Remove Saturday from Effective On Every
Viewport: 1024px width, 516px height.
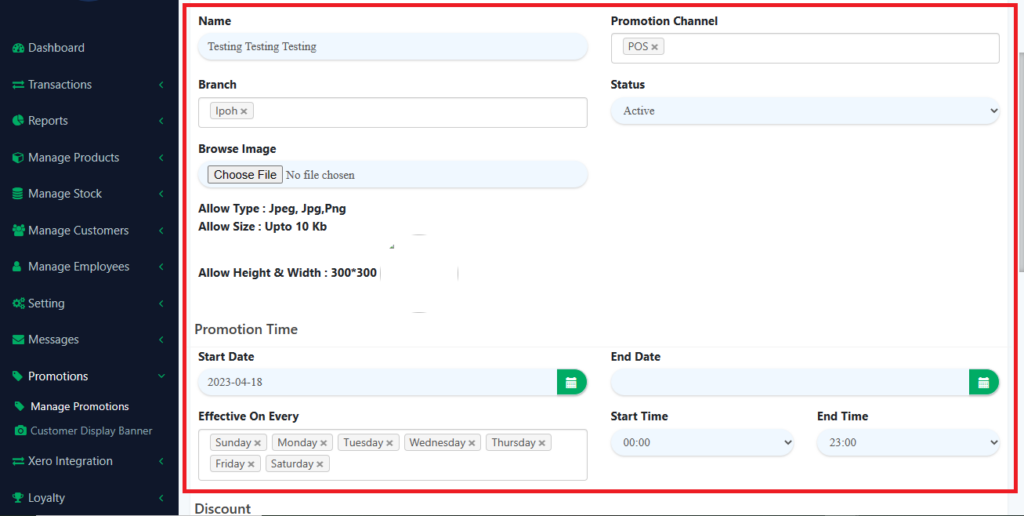point(320,464)
